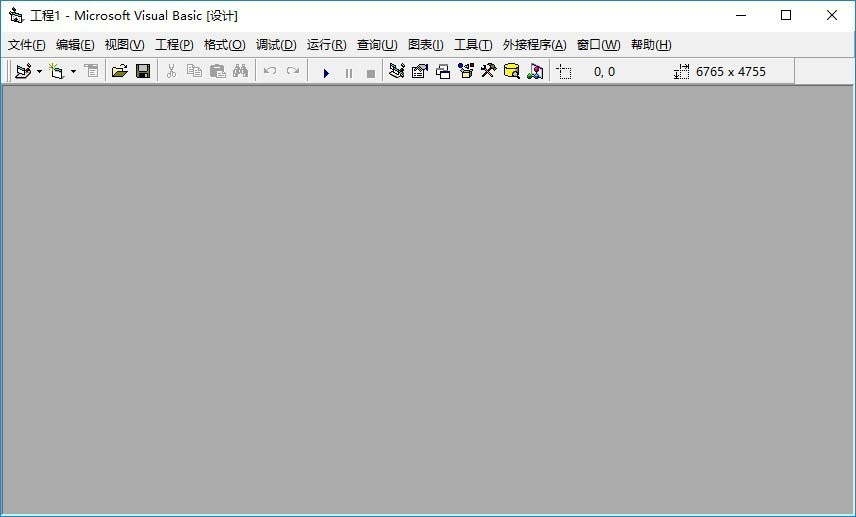Expand the Add Form dropdown arrow
The width and height of the screenshot is (856, 517).
click(x=73, y=72)
